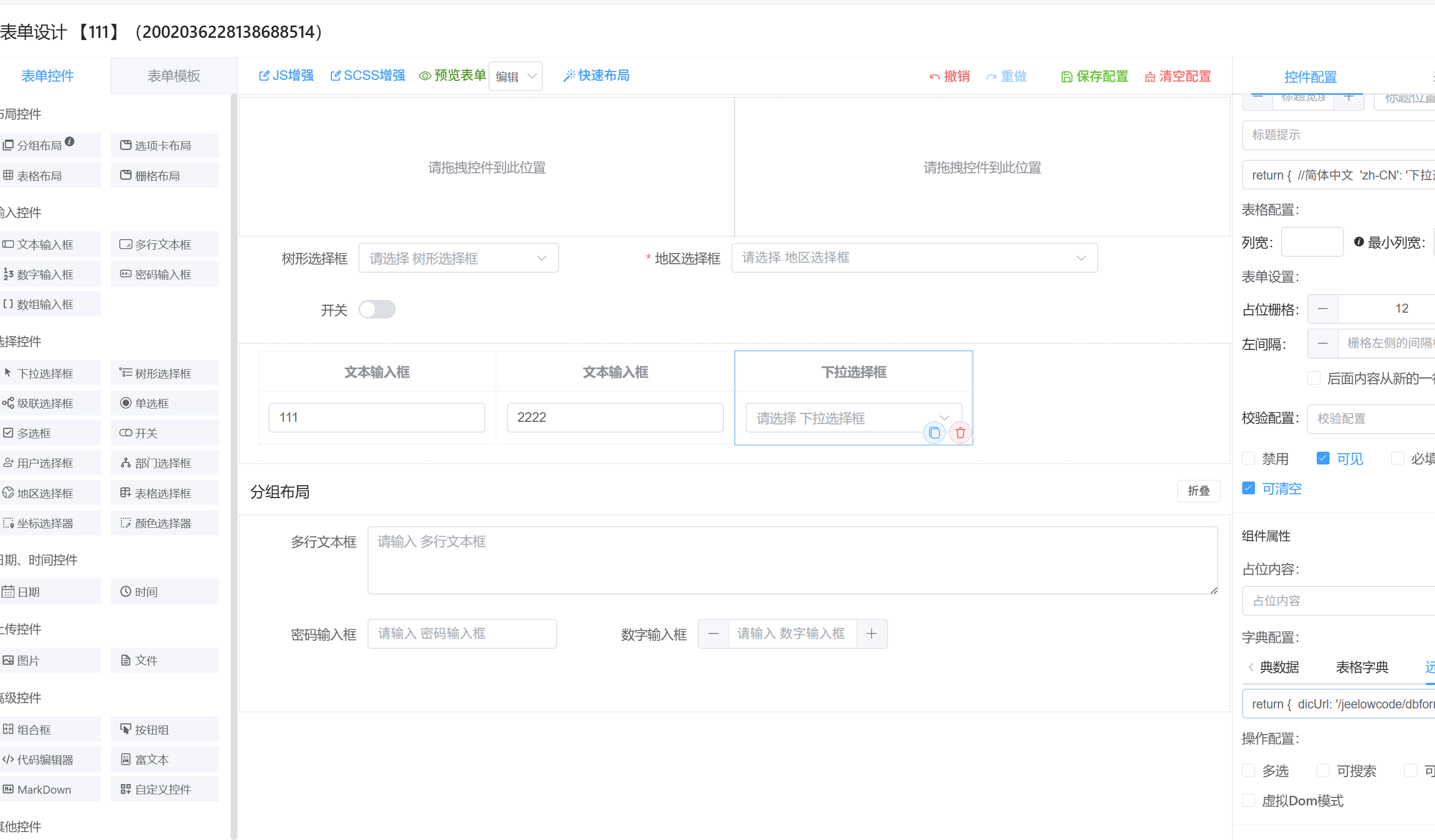Screen dimensions: 1435x840
Task: Check the 禁用 checkbox
Action: click(1249, 459)
